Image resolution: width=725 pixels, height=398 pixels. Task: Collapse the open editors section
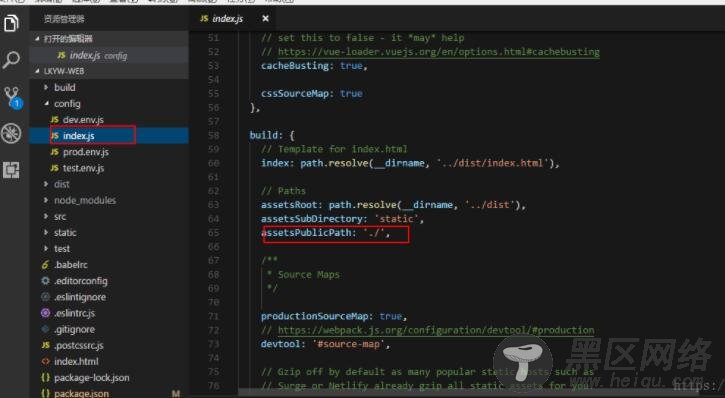tap(37, 38)
